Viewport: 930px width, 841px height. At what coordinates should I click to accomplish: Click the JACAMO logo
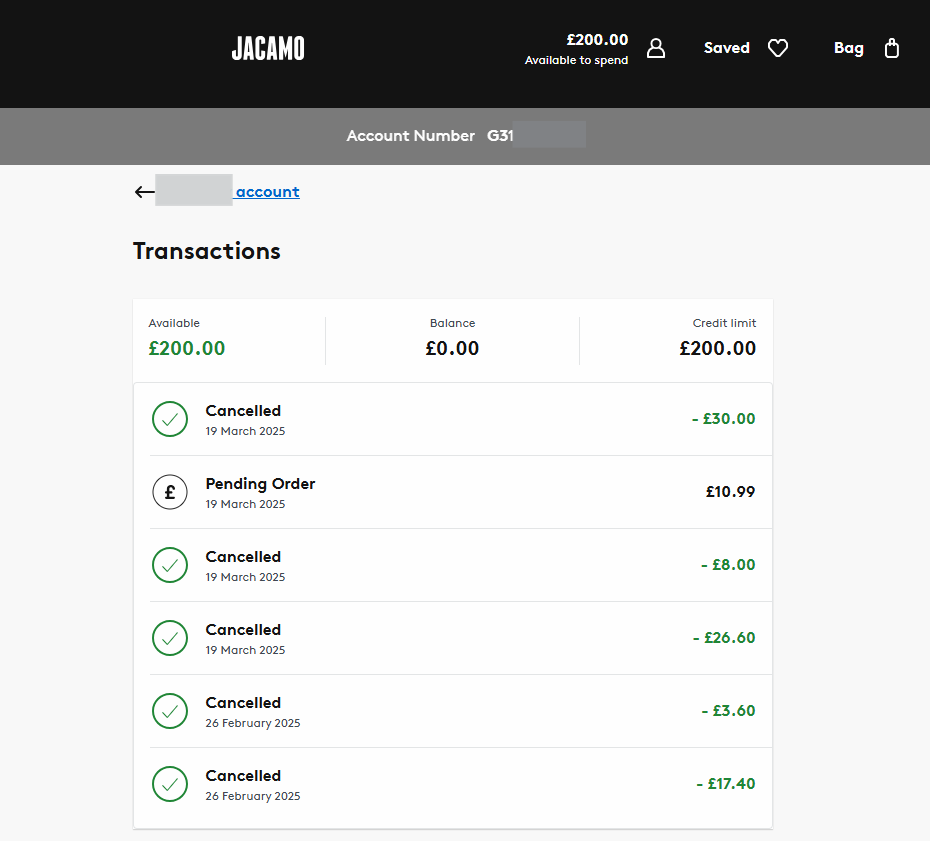pyautogui.click(x=268, y=49)
